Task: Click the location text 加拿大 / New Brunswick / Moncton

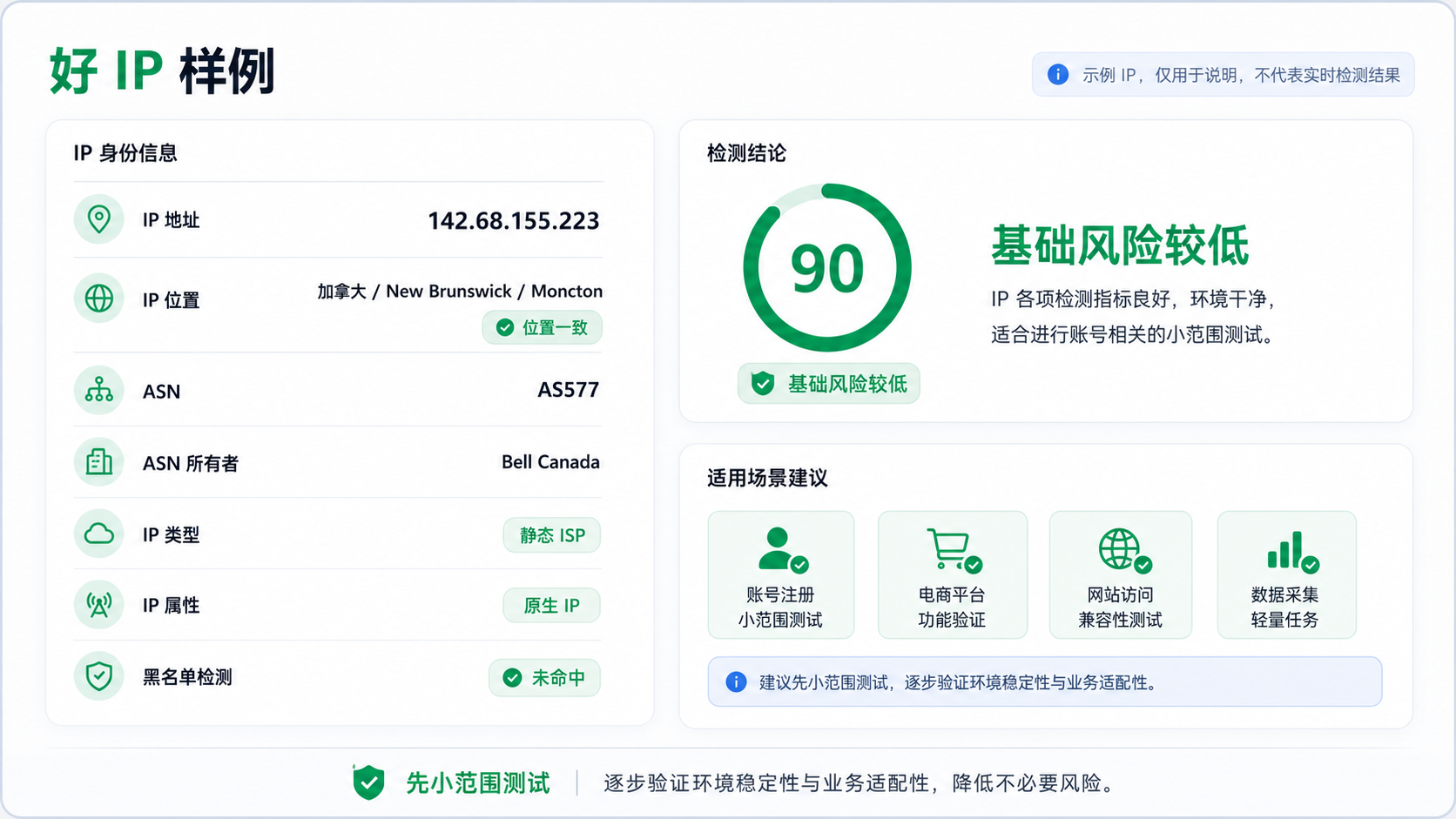Action: 460,292
